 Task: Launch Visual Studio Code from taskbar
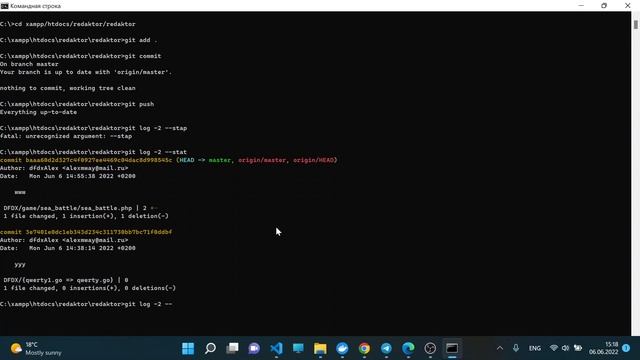click(276, 348)
